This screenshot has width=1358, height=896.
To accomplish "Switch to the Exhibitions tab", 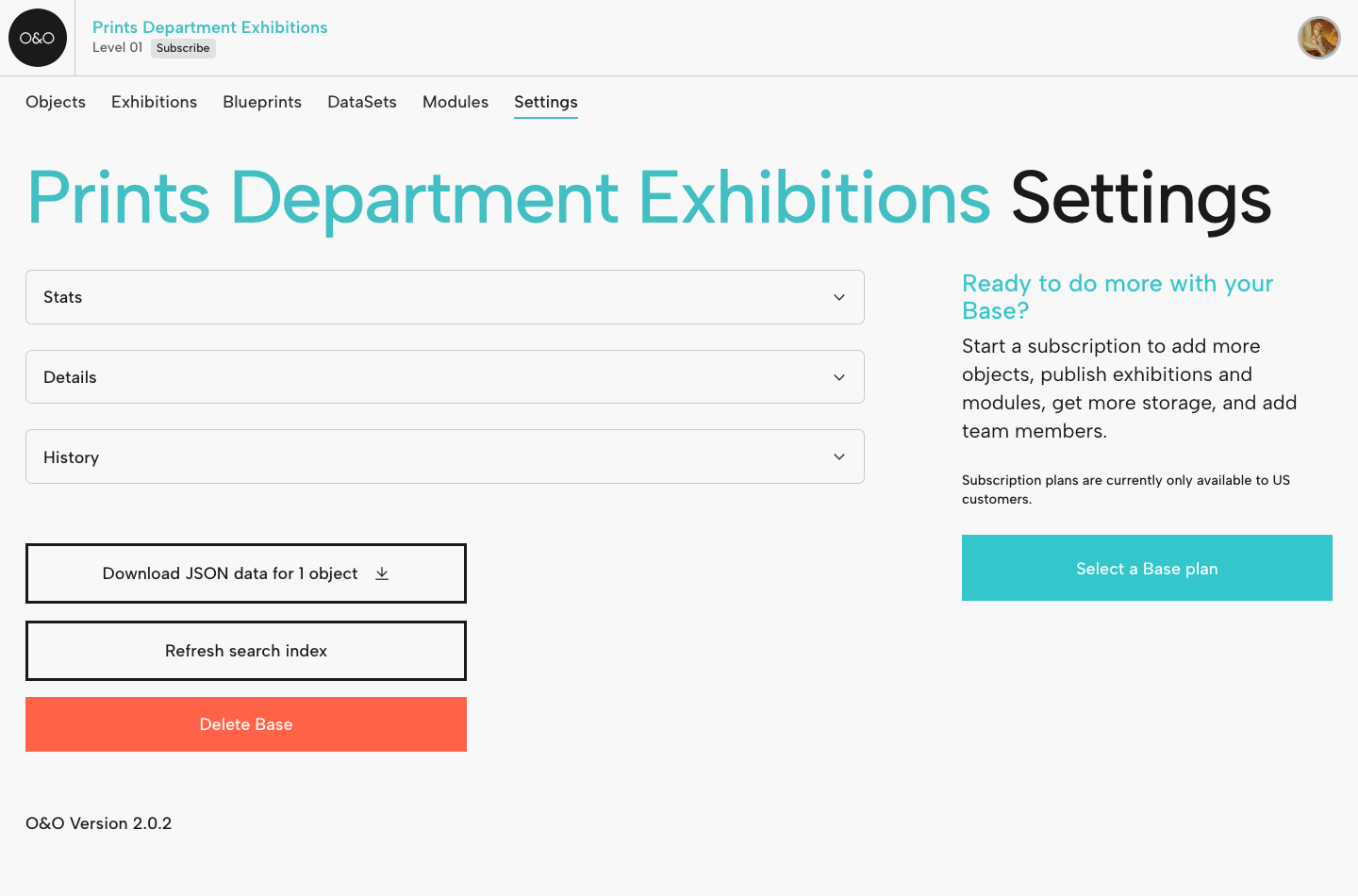I will click(154, 102).
